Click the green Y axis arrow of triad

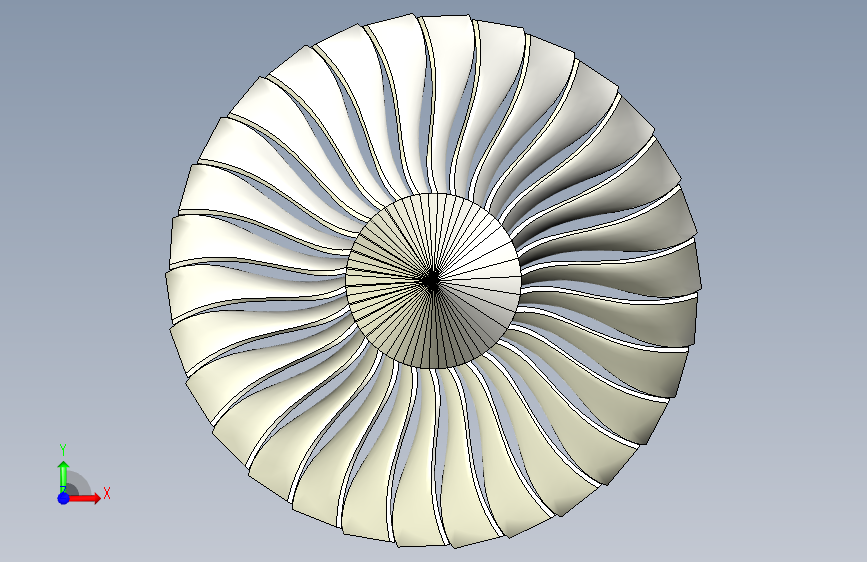point(64,477)
